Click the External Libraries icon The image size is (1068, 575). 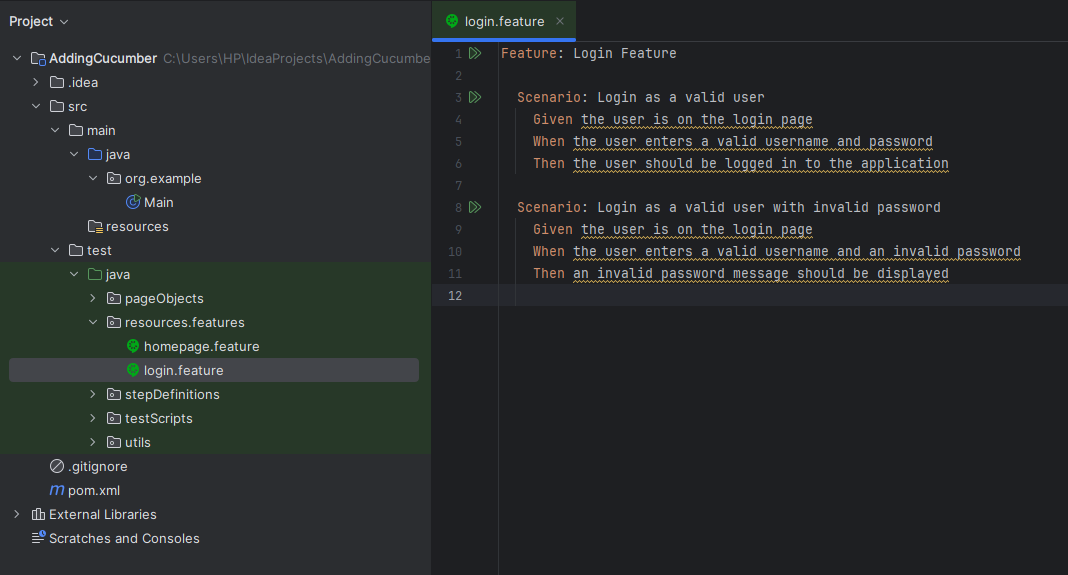pyautogui.click(x=38, y=514)
